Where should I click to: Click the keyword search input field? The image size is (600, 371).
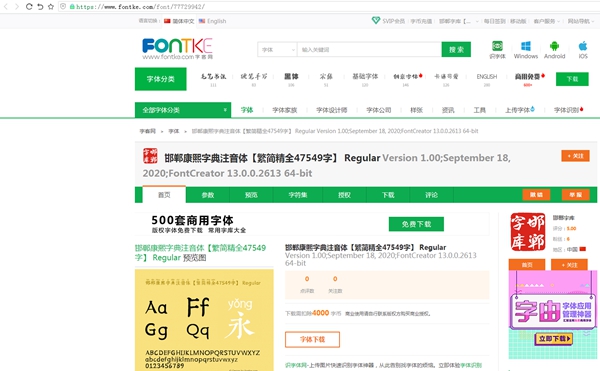coord(369,50)
